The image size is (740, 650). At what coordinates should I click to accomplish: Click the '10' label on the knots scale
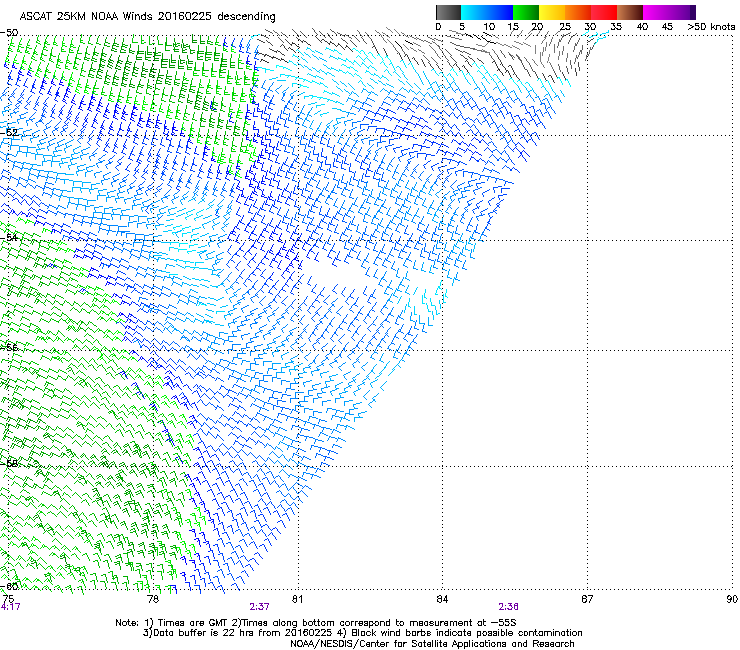[489, 27]
